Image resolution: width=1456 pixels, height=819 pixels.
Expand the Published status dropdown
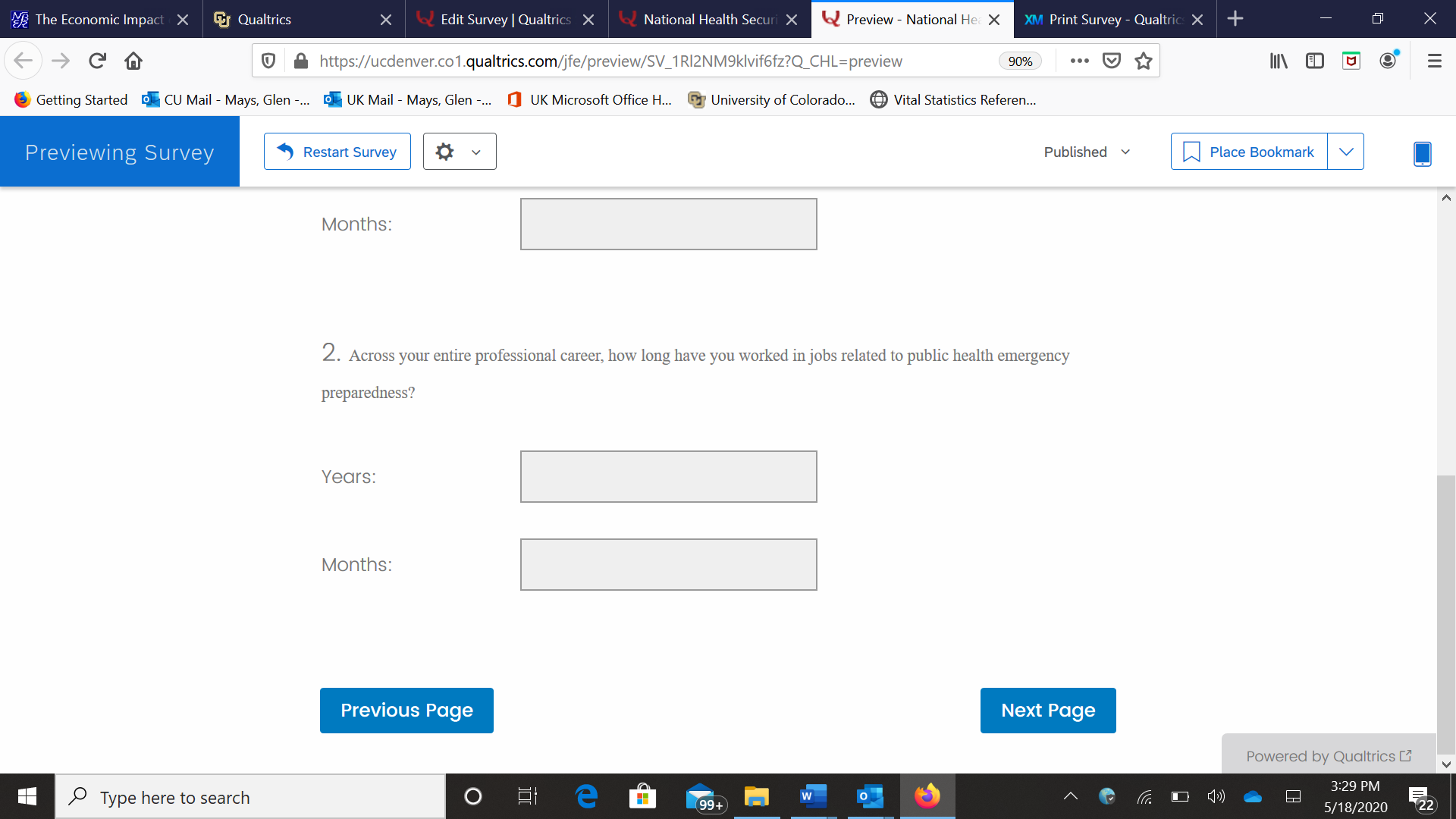1087,152
